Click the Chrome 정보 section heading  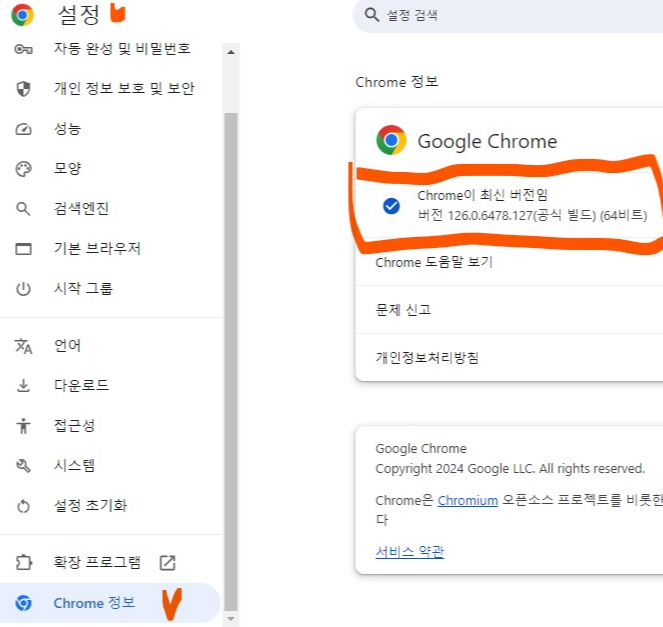tap(397, 82)
